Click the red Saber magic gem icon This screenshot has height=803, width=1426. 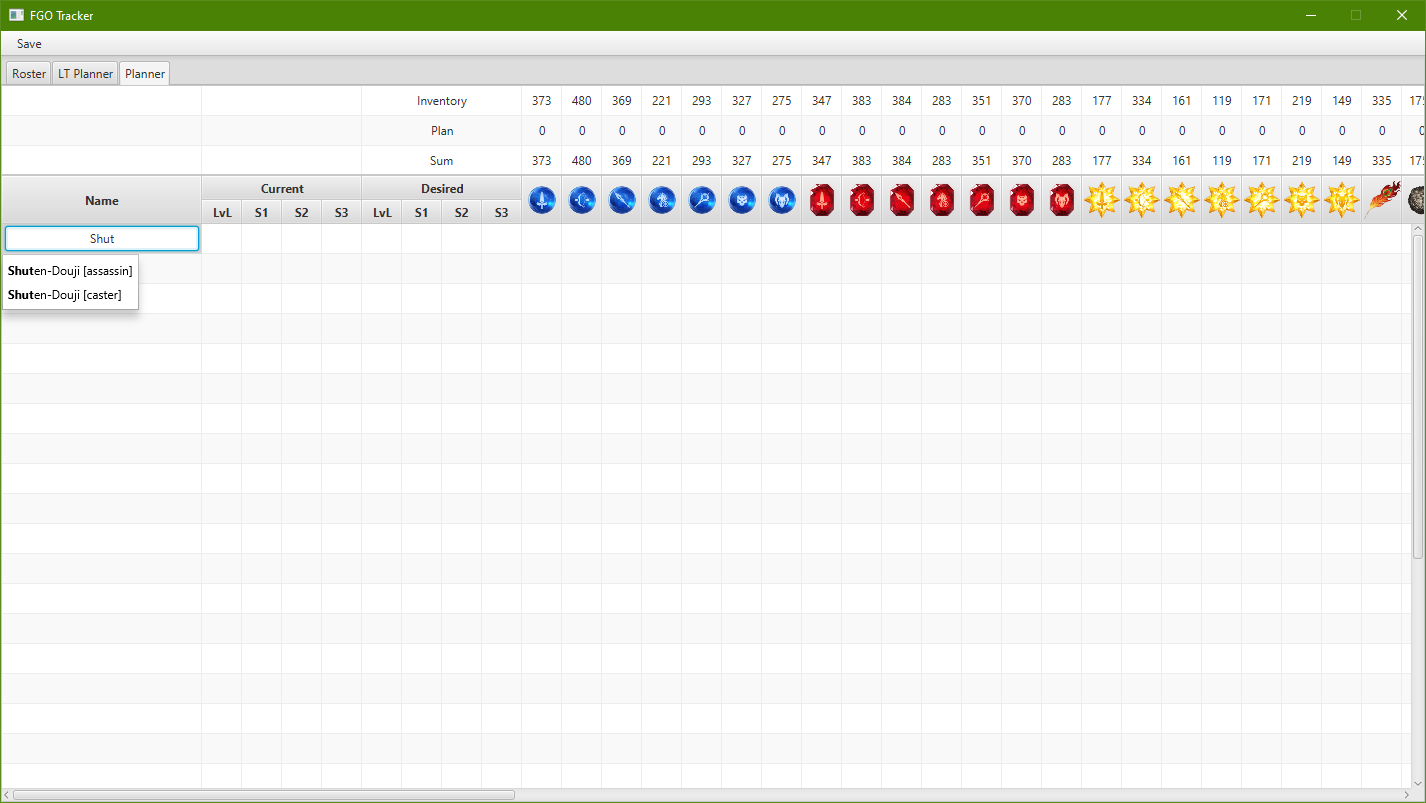pos(822,200)
